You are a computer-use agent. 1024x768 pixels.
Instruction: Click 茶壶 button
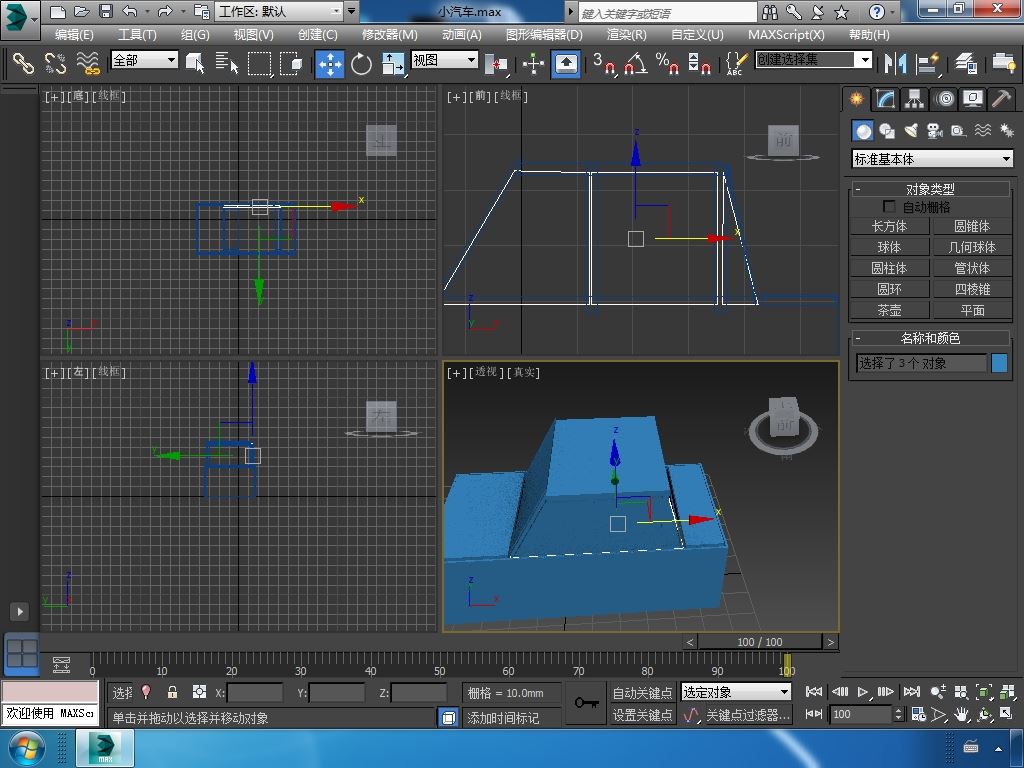coord(889,310)
